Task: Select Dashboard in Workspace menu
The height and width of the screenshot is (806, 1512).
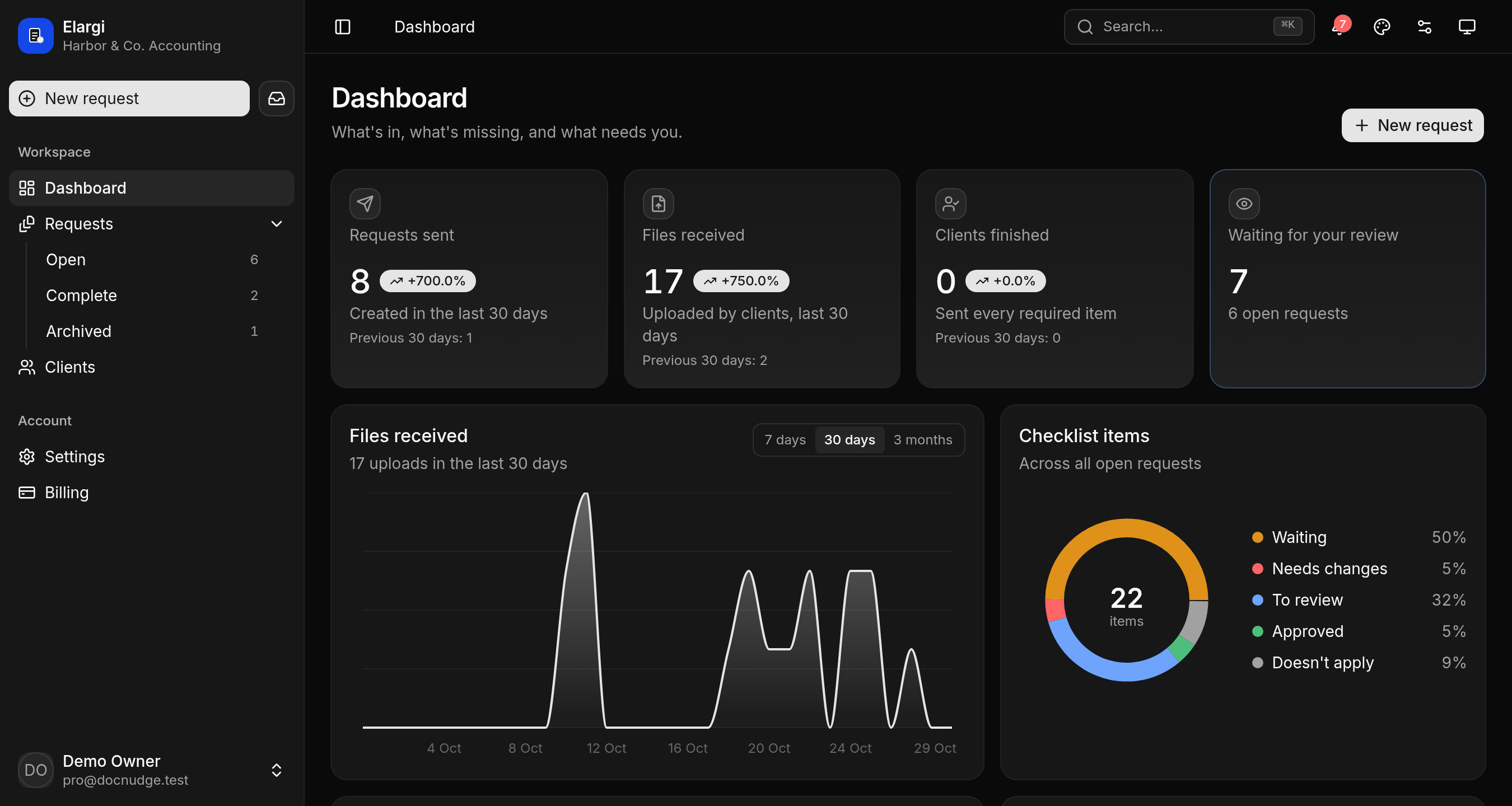Action: 152,188
